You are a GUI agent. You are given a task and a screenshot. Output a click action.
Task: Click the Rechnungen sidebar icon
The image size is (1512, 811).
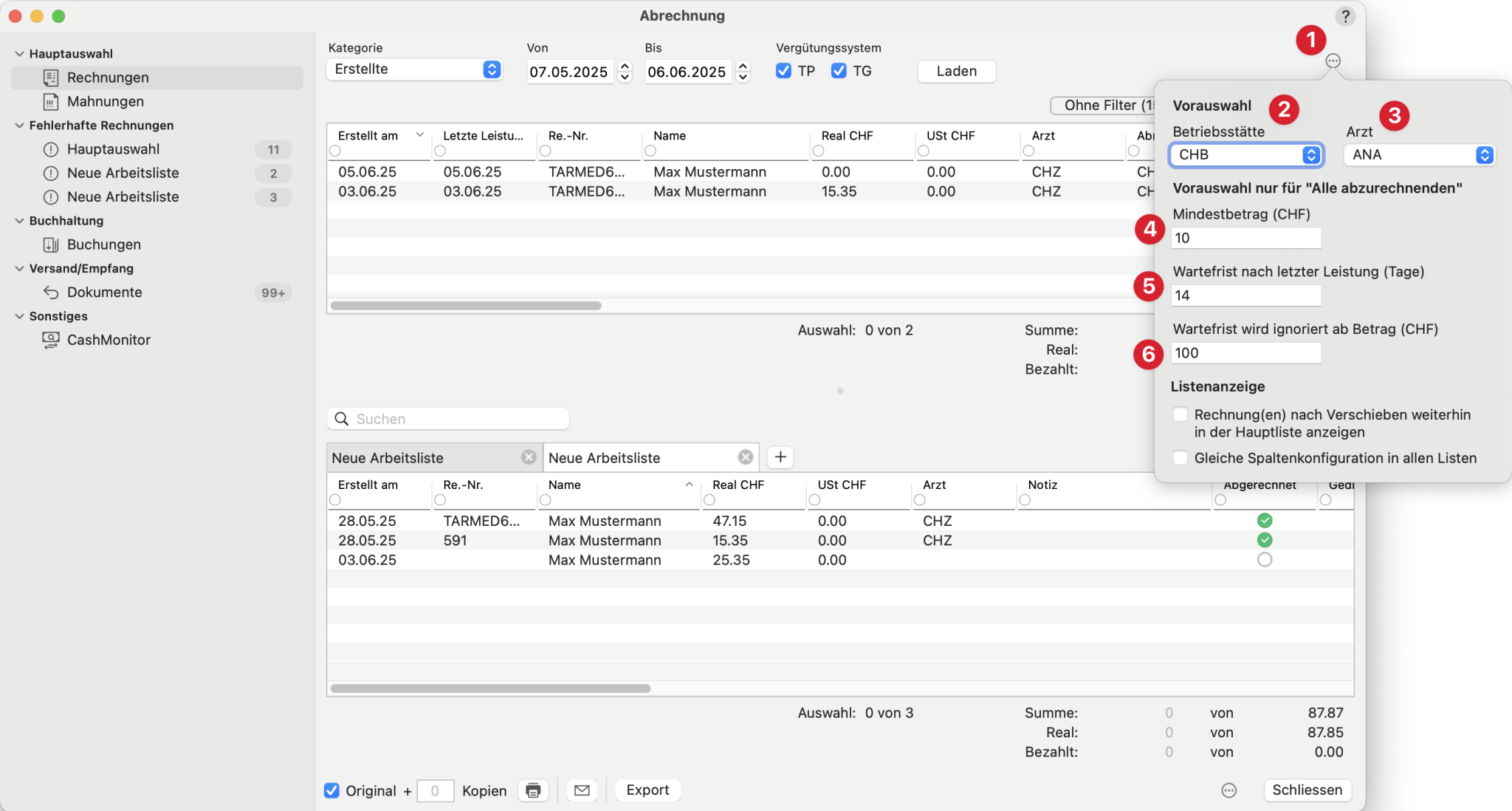coord(51,78)
